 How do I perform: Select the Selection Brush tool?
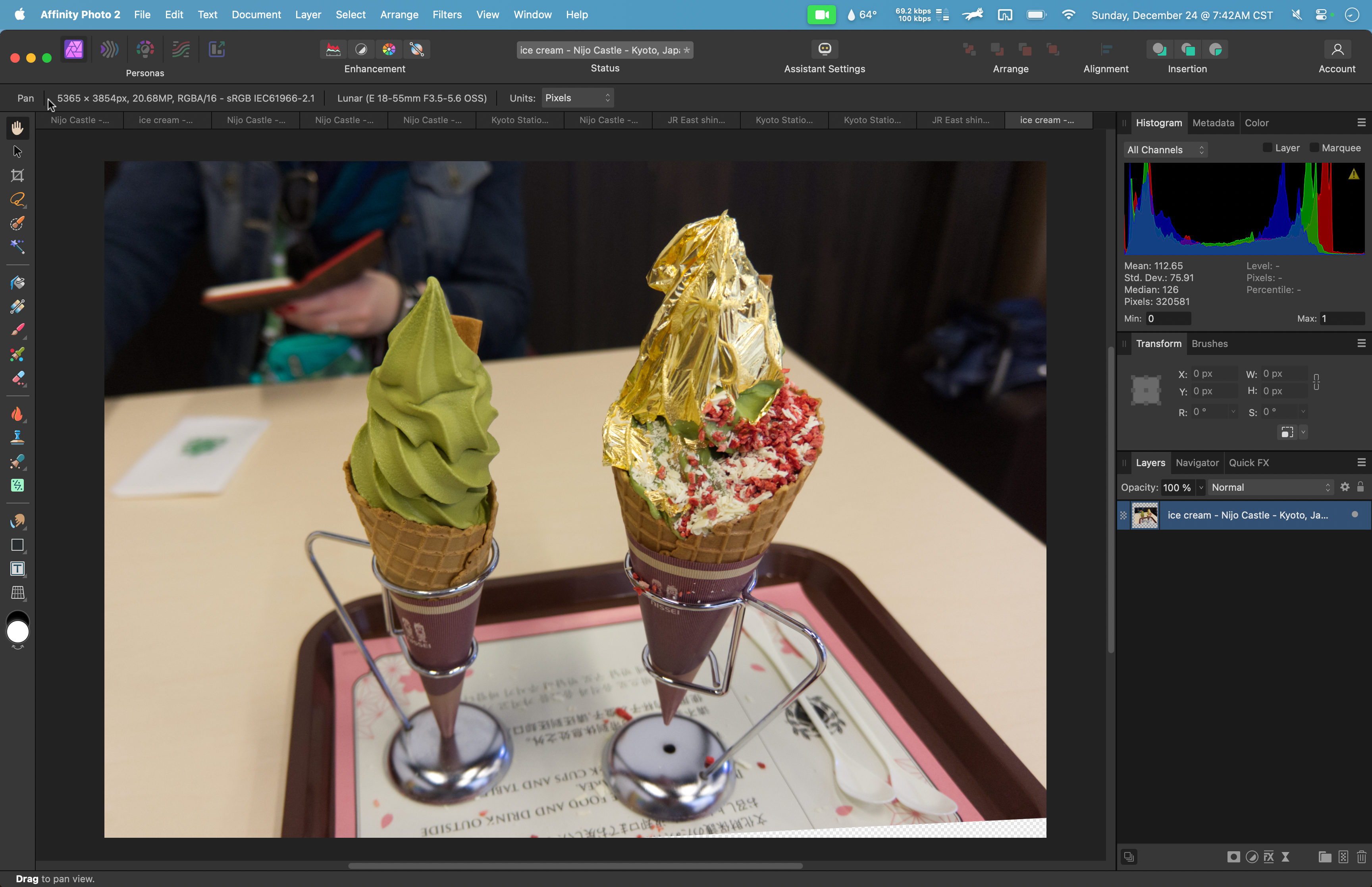click(17, 223)
